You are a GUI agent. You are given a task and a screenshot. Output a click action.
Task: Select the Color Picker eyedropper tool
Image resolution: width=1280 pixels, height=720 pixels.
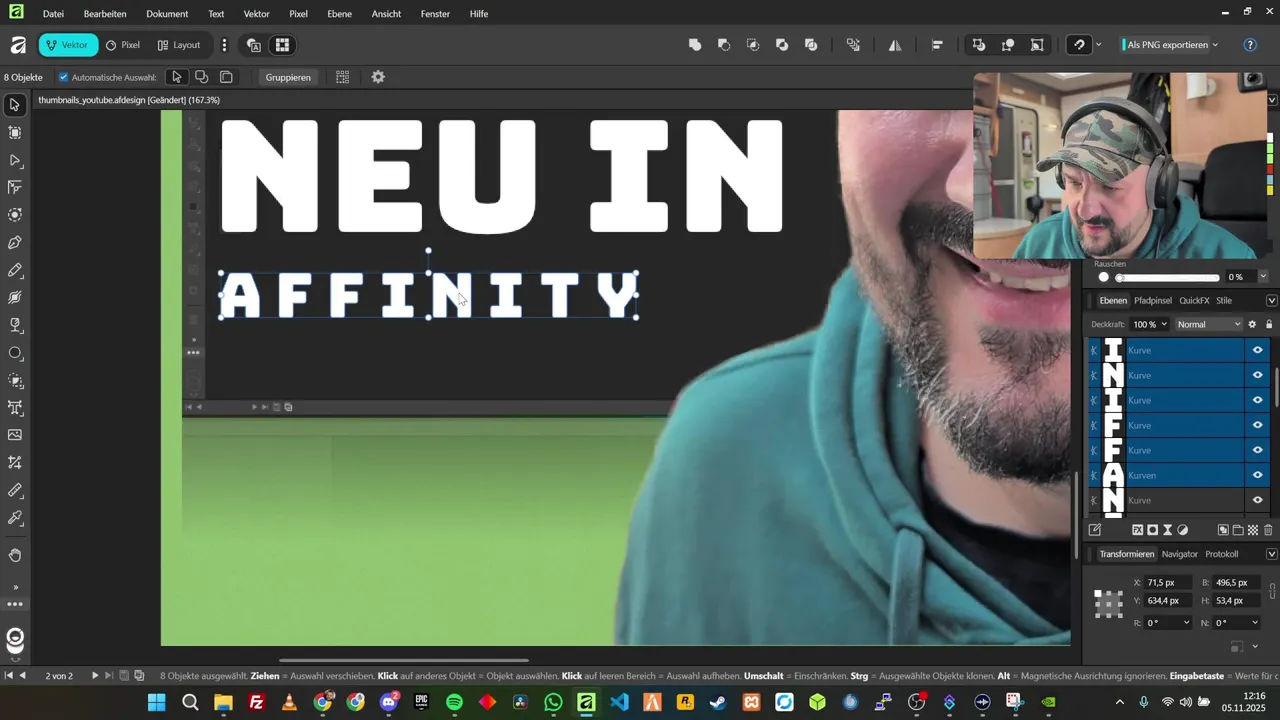pos(15,518)
